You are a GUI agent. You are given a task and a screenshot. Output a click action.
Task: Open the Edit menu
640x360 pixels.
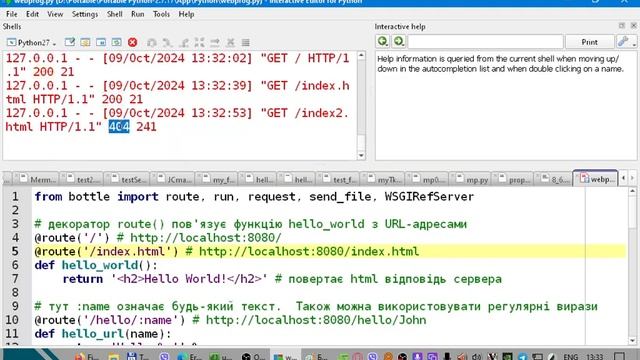(32, 14)
